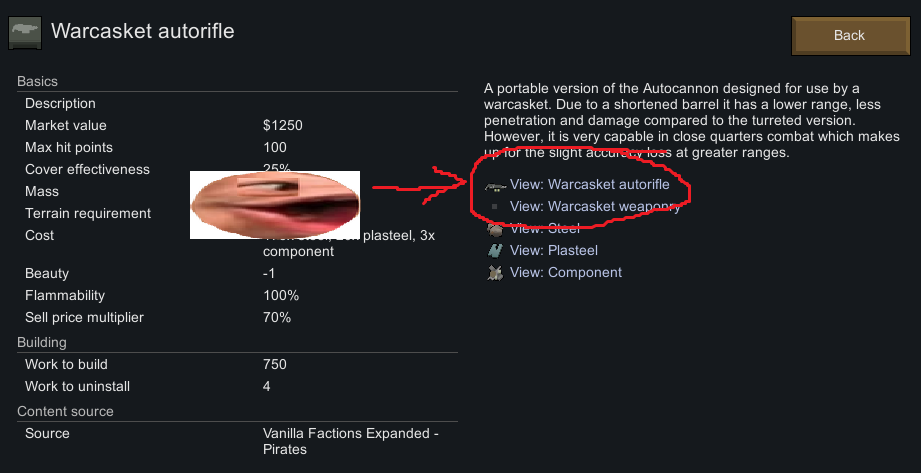Click the Plasteel resource icon
Image resolution: width=921 pixels, height=473 pixels.
[x=494, y=251]
